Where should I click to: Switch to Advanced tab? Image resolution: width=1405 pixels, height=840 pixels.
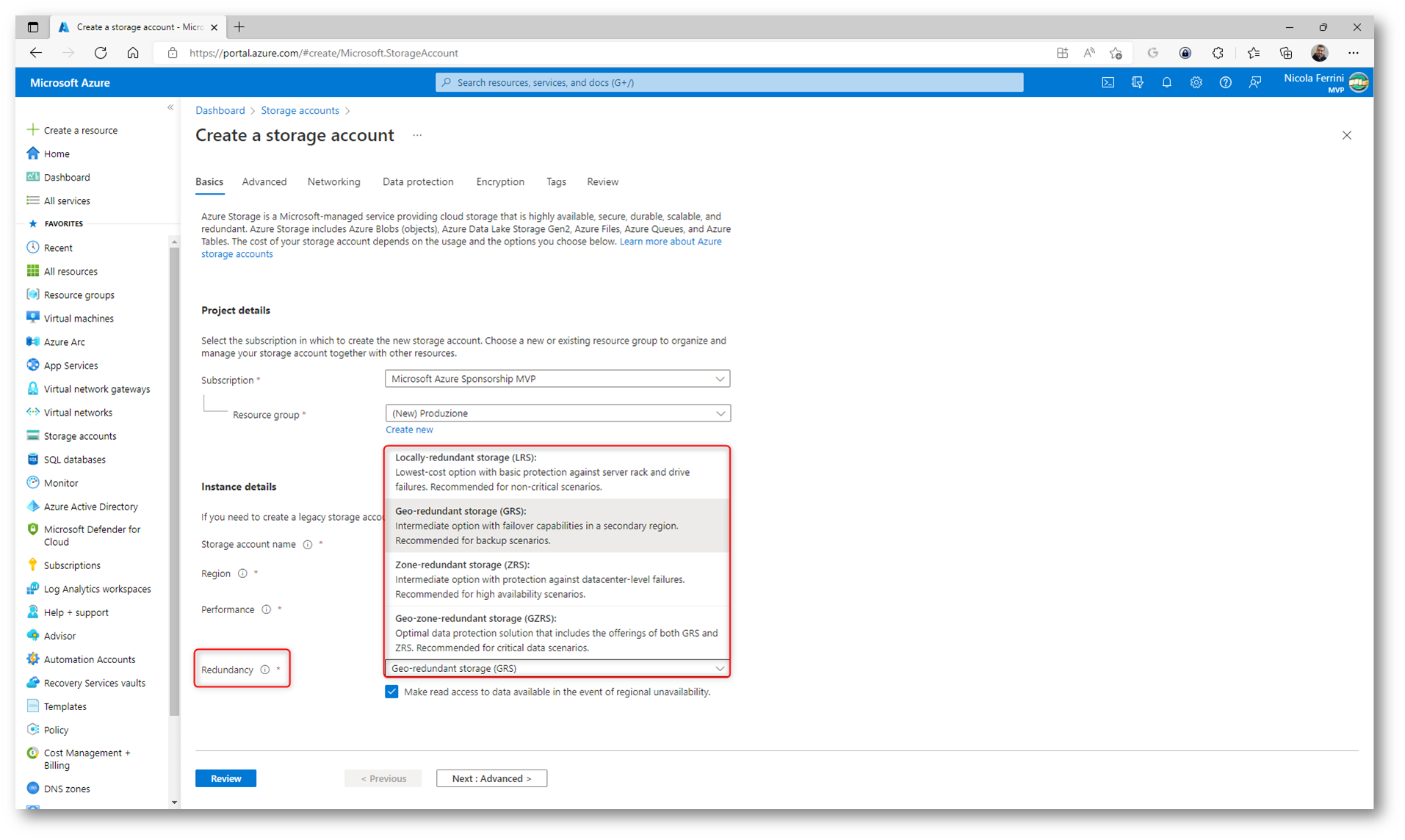coord(264,181)
